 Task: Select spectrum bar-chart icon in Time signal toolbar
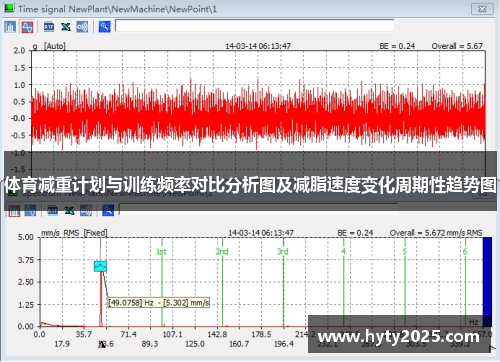[x=10, y=27]
